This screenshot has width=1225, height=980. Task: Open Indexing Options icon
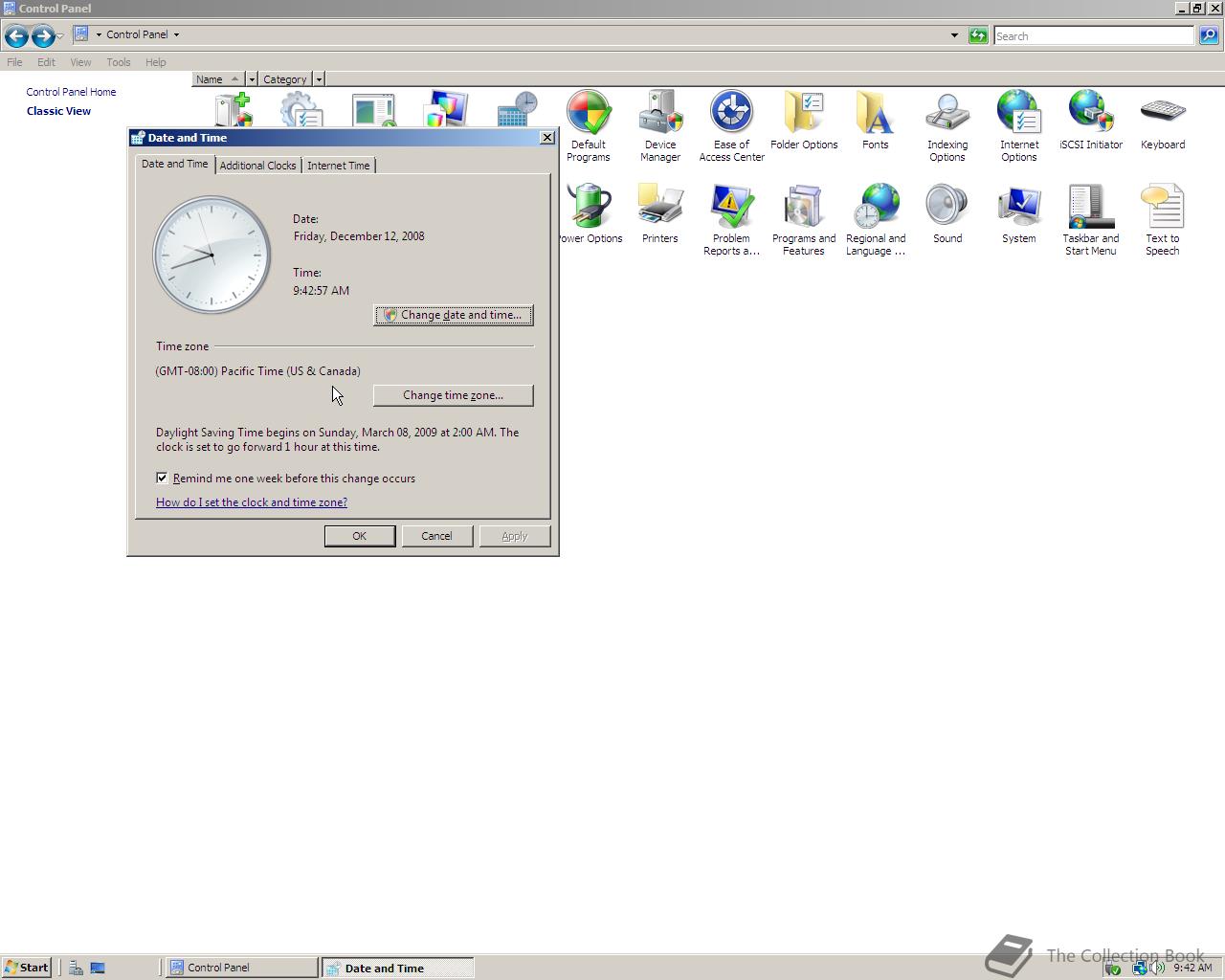[947, 125]
